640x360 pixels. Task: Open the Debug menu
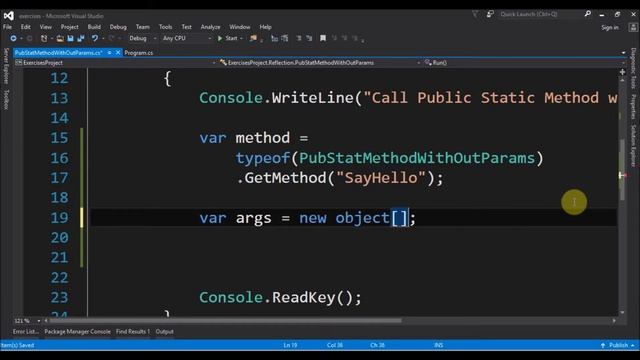pos(118,27)
